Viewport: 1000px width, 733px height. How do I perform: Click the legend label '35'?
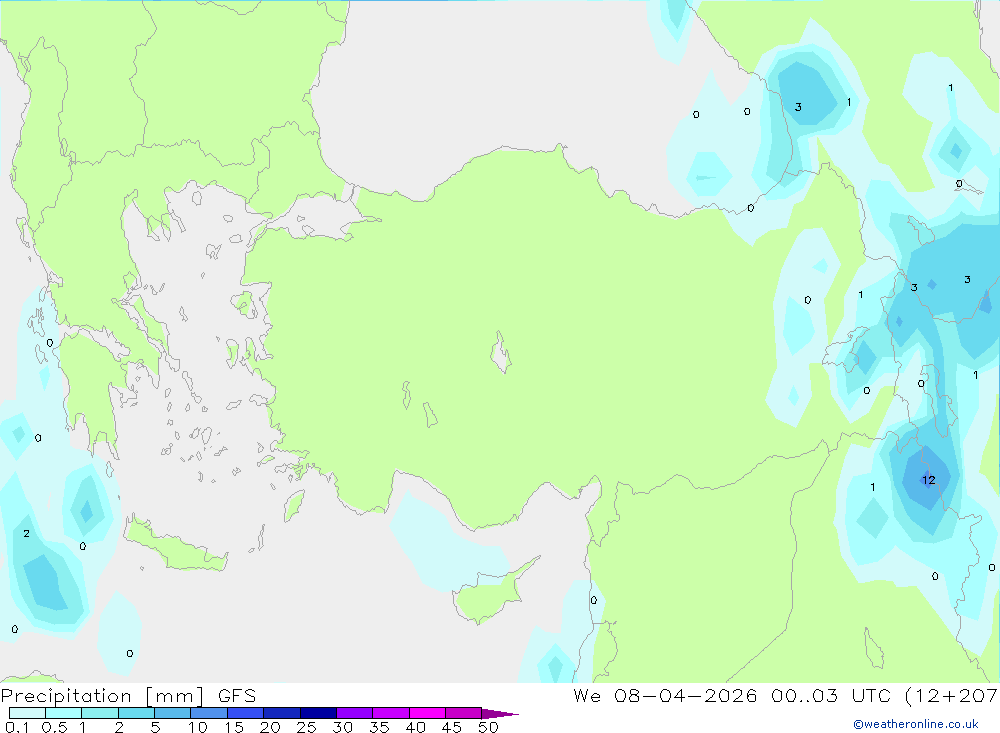(x=379, y=727)
